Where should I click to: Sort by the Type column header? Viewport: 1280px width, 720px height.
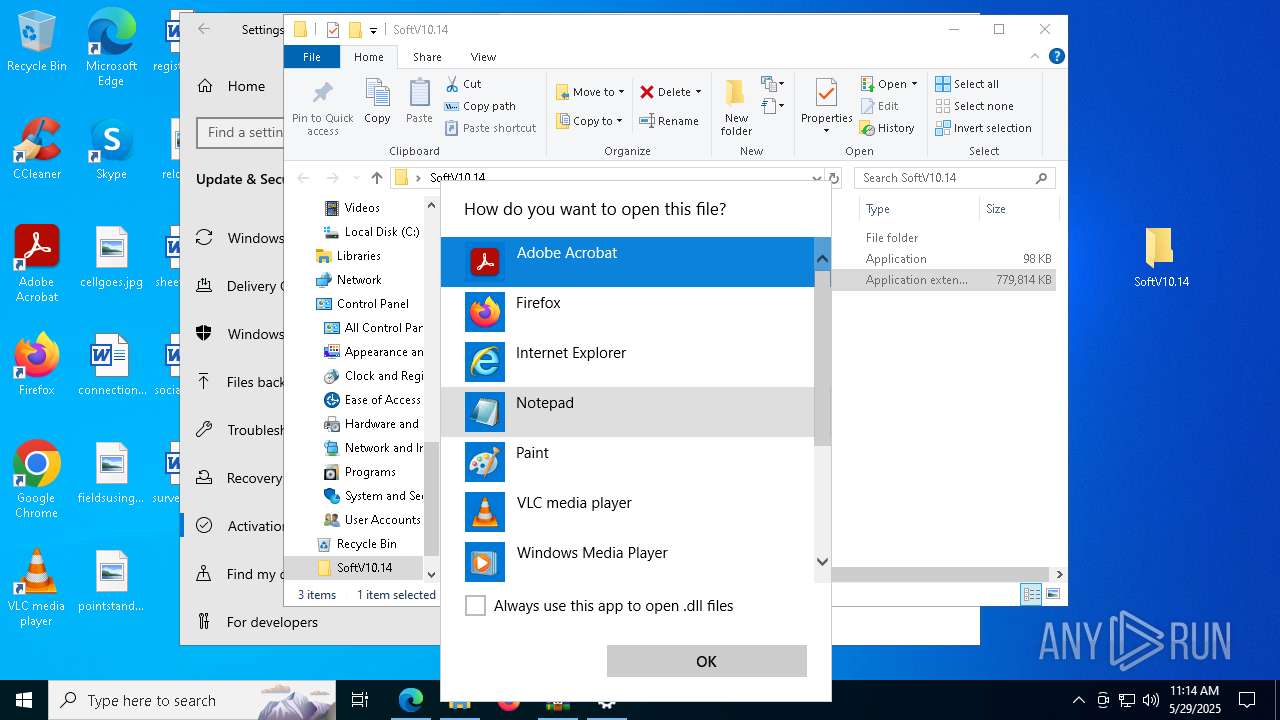(x=918, y=209)
